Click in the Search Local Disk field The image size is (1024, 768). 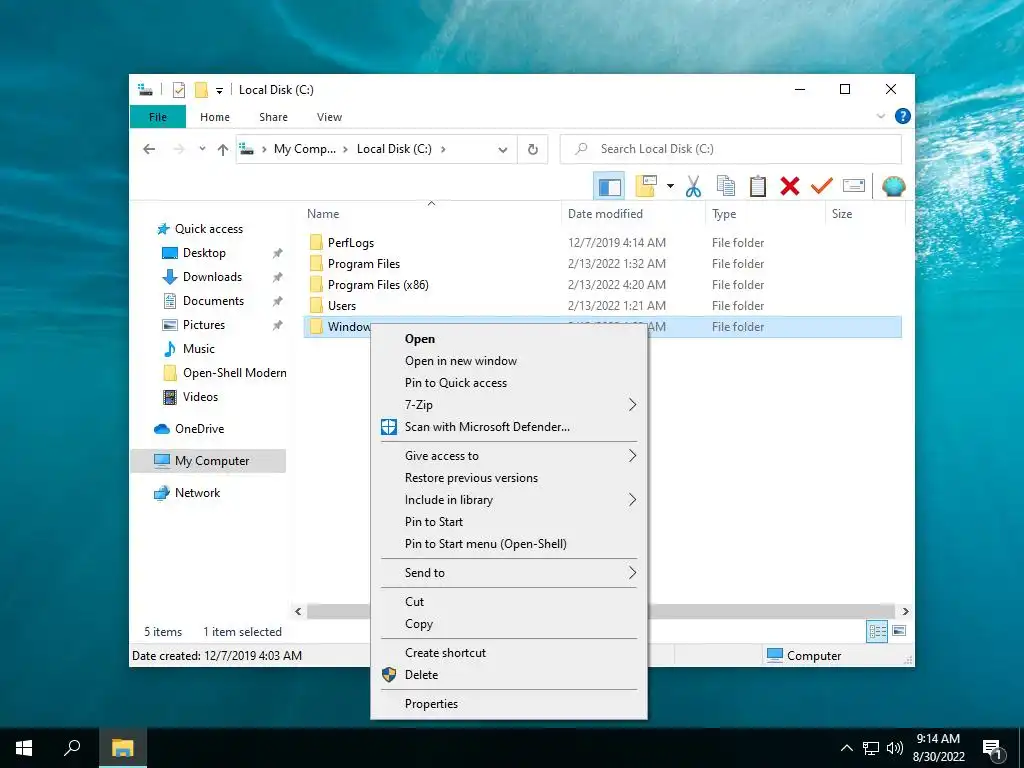[731, 149]
